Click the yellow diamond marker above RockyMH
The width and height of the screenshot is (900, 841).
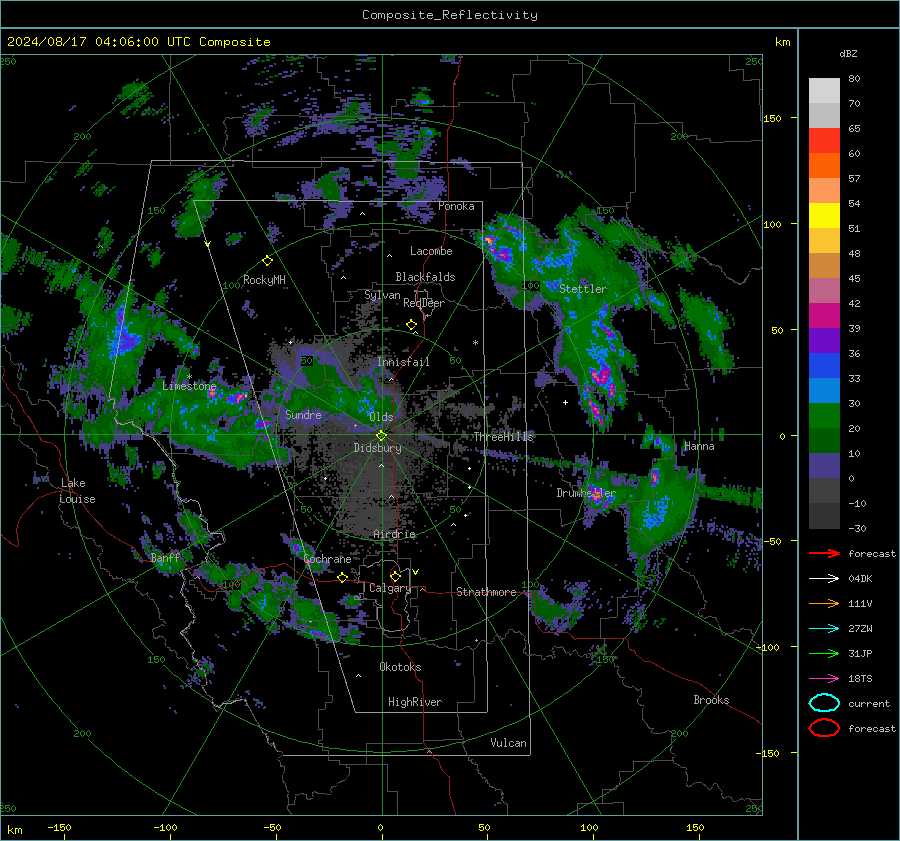(x=267, y=261)
